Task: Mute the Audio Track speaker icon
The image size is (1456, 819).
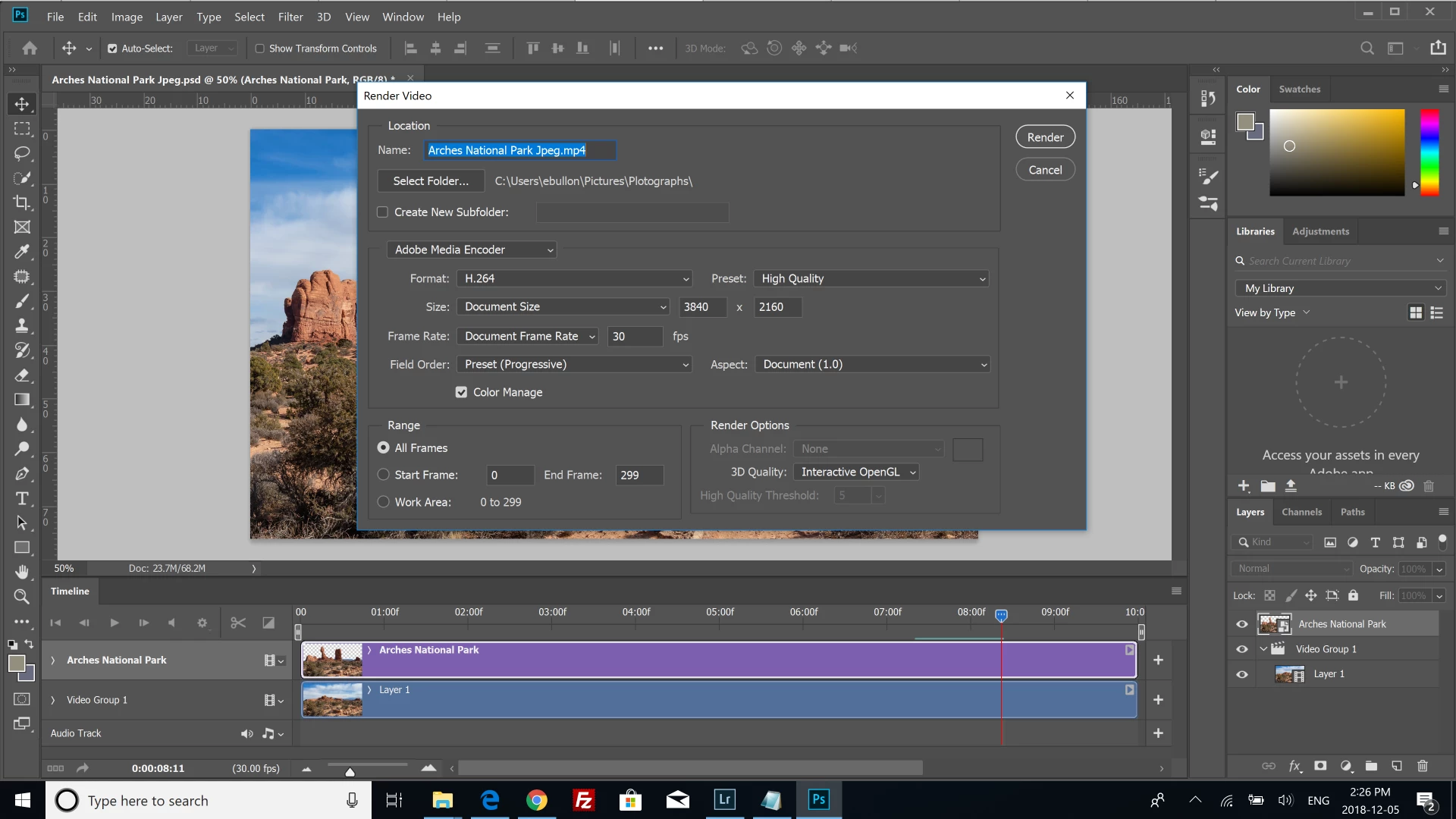Action: (246, 733)
